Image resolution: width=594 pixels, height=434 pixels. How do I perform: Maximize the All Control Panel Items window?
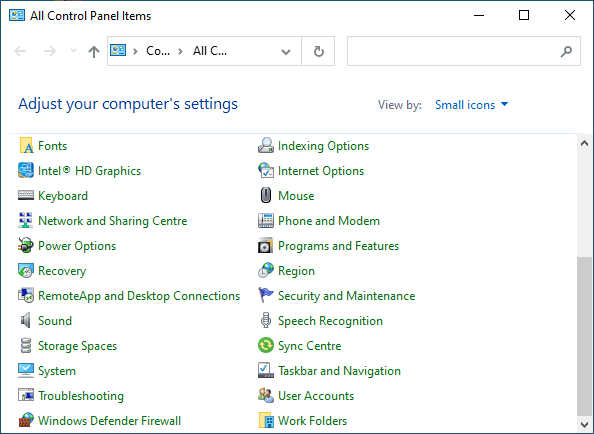click(524, 15)
